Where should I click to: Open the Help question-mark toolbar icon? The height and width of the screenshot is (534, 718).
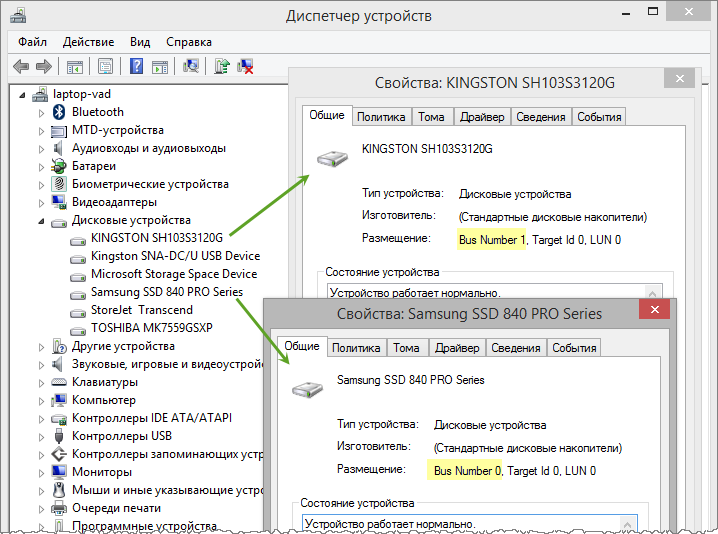(x=136, y=66)
